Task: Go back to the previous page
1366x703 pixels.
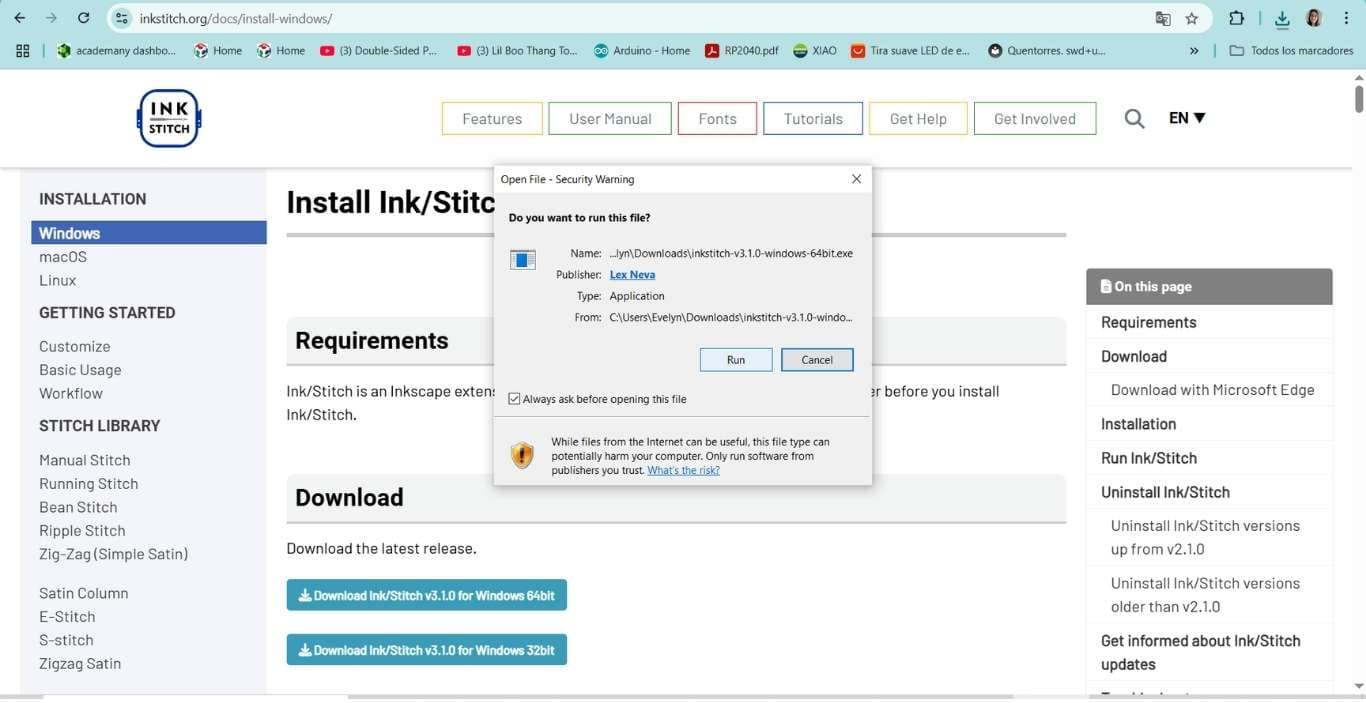Action: [19, 18]
